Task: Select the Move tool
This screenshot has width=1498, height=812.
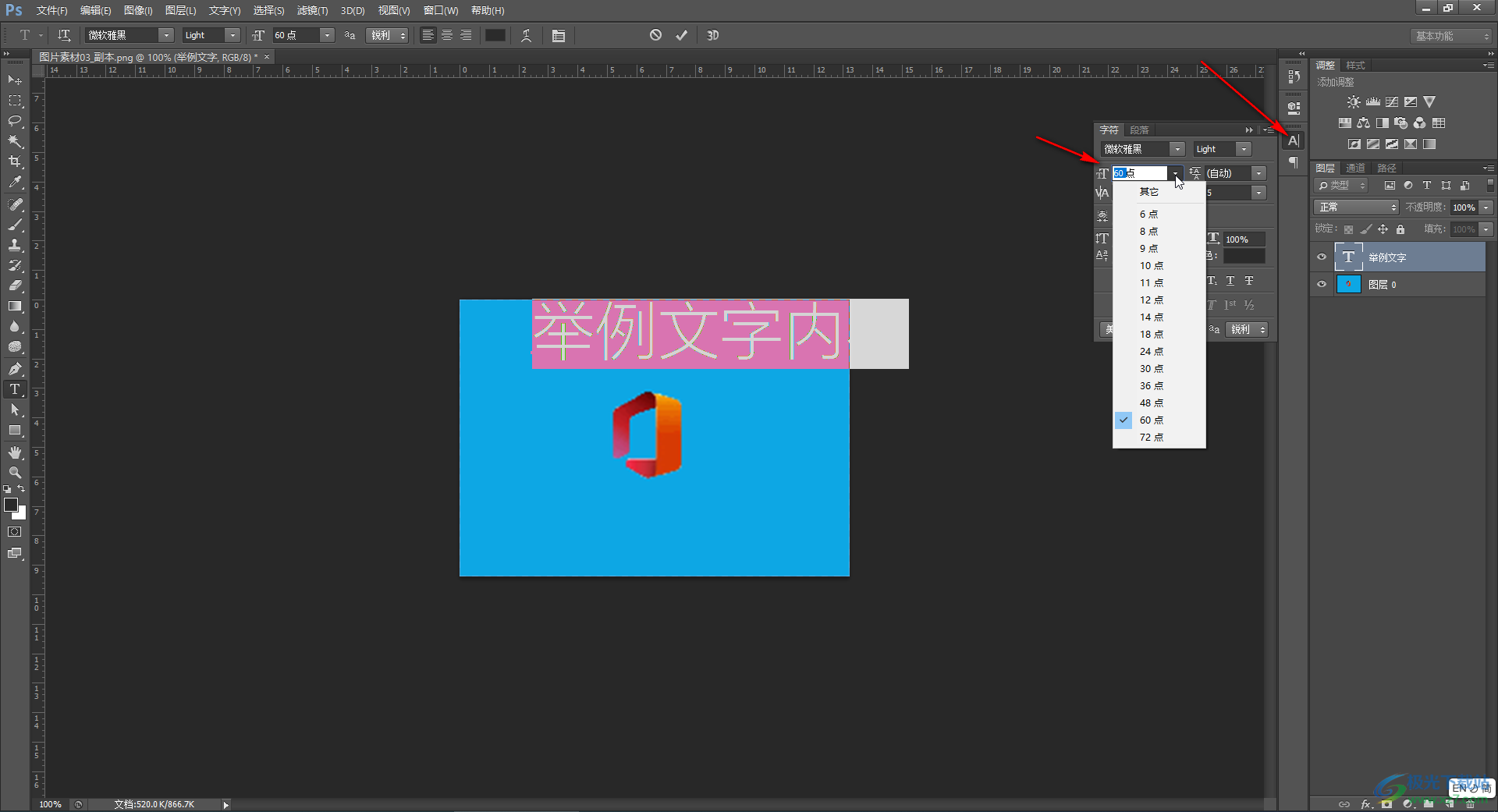Action: point(15,80)
